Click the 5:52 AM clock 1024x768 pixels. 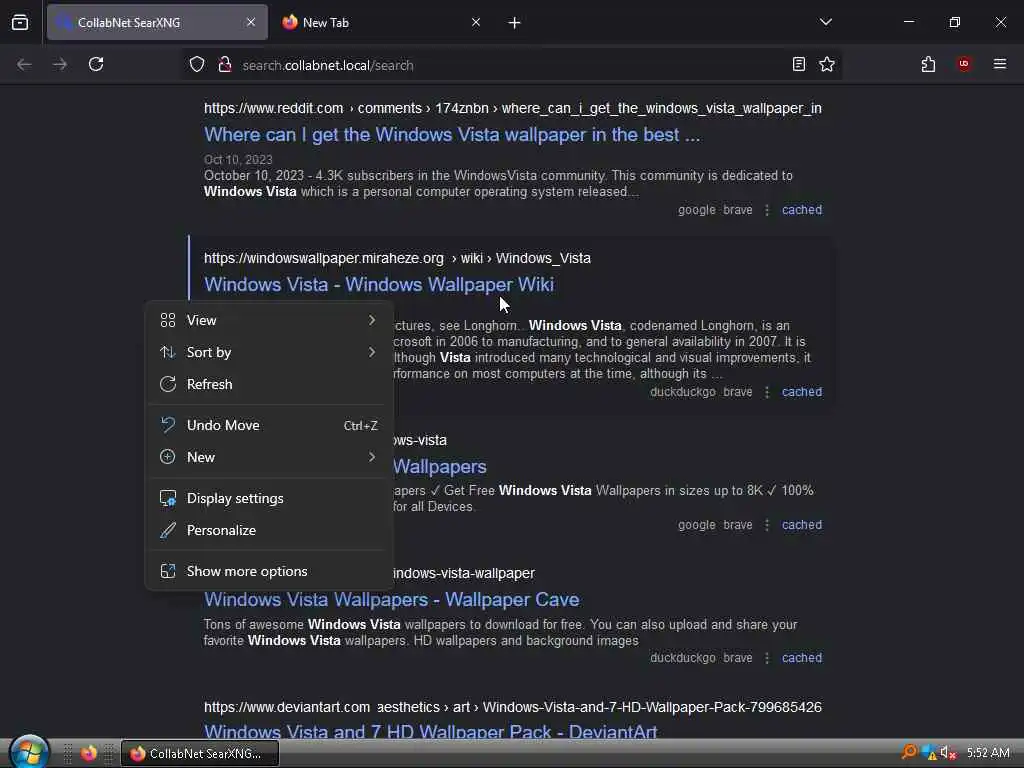pos(988,753)
